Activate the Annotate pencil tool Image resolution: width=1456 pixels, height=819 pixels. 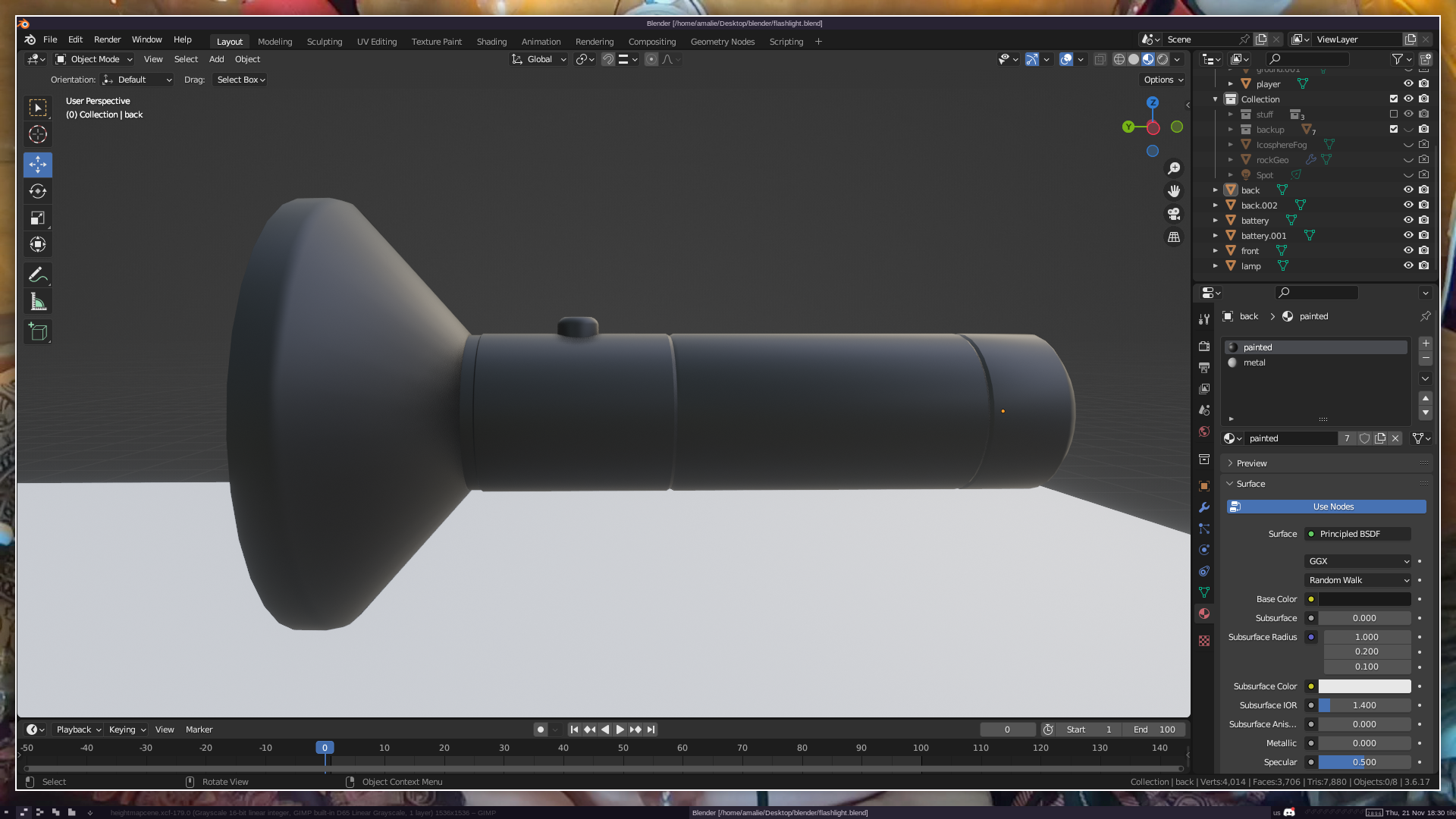(x=38, y=275)
